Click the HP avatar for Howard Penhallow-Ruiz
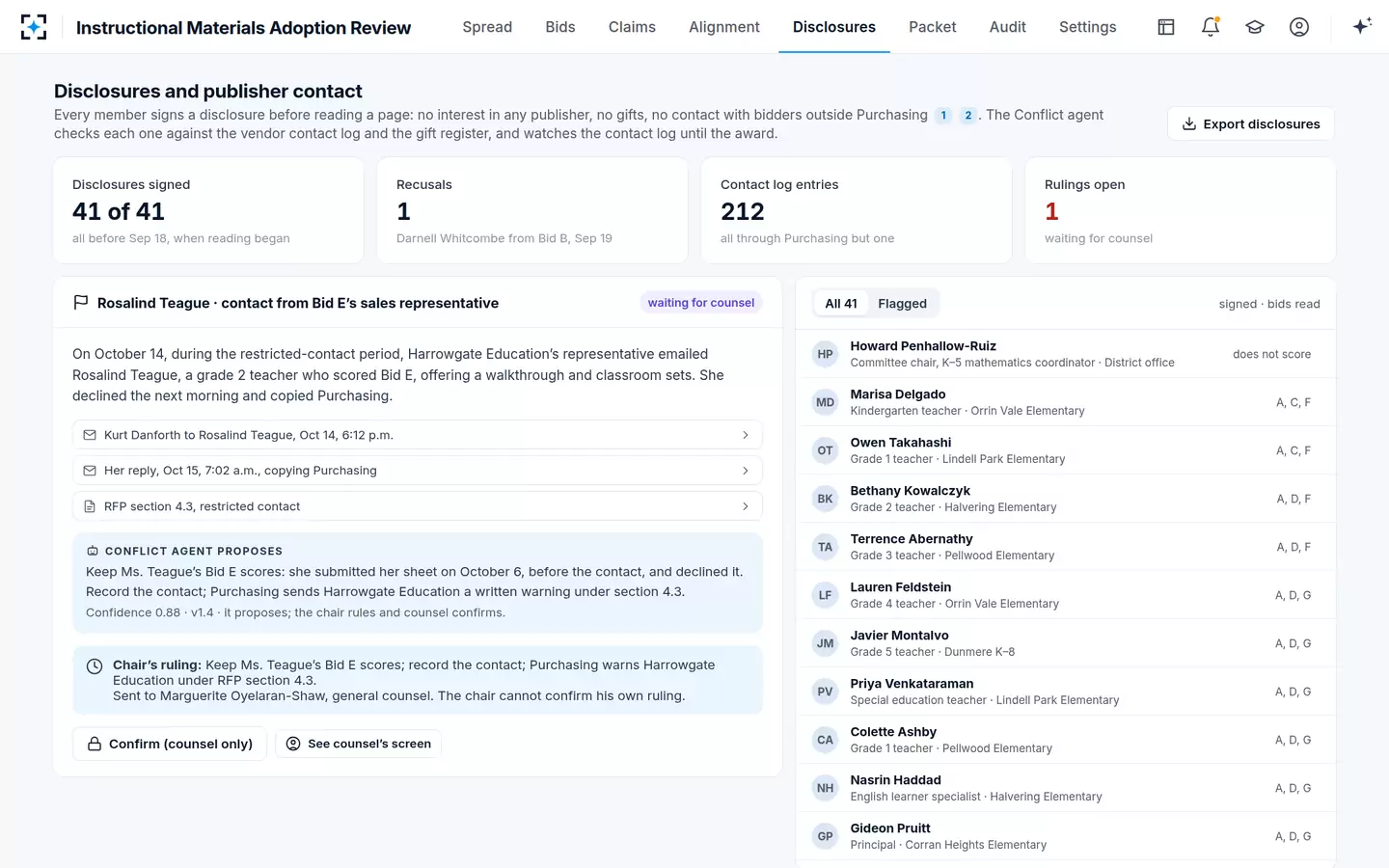 825,354
